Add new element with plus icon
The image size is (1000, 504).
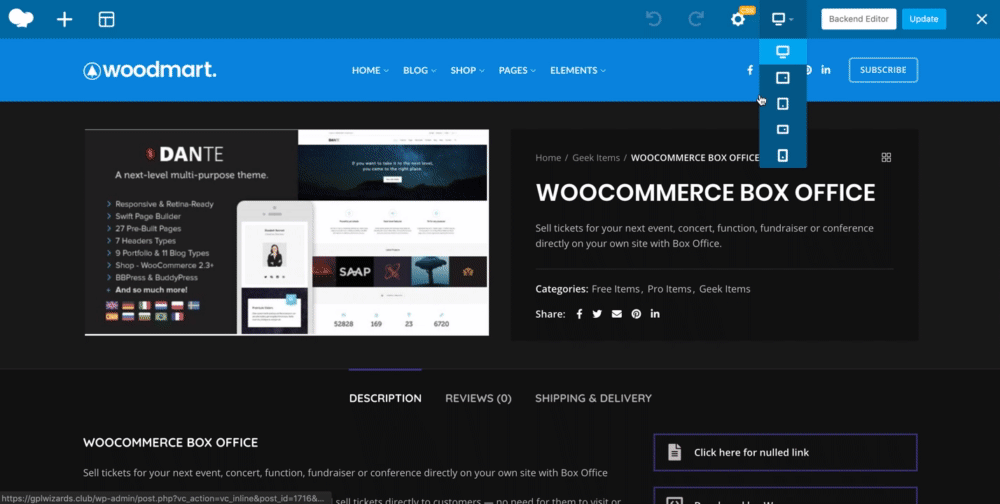coord(64,19)
